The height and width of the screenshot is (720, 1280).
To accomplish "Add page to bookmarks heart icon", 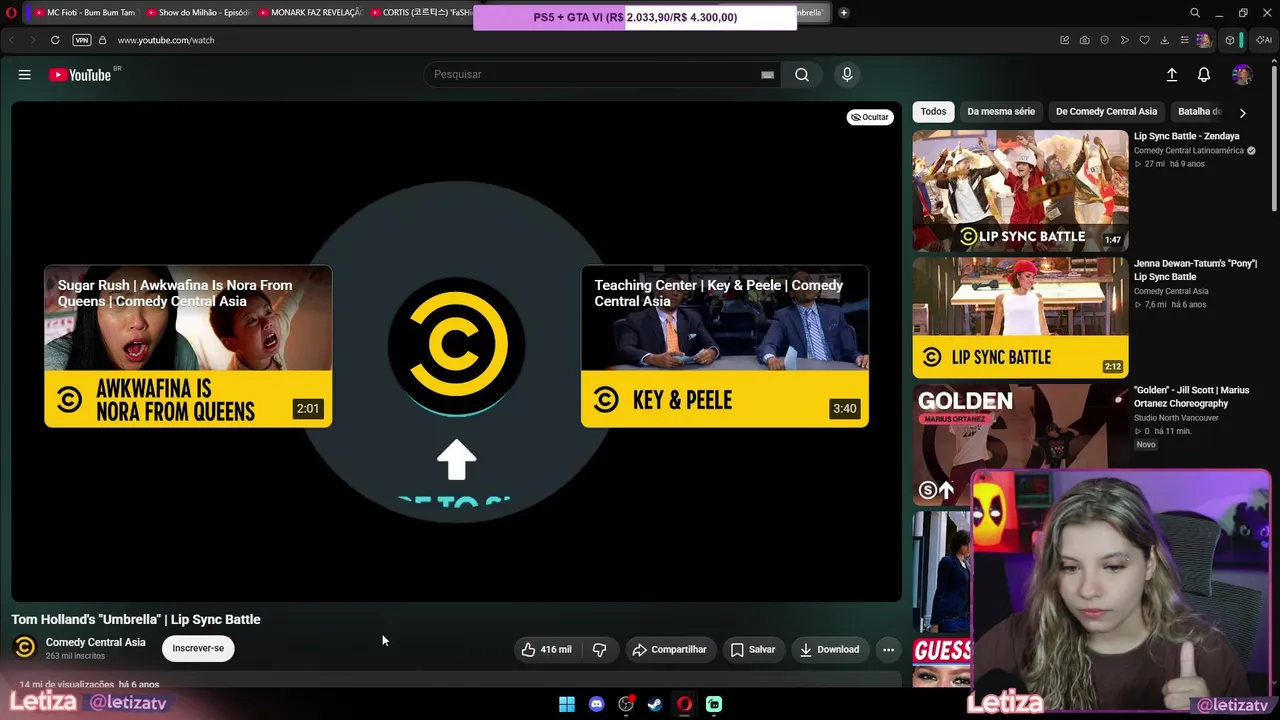I will [1145, 40].
